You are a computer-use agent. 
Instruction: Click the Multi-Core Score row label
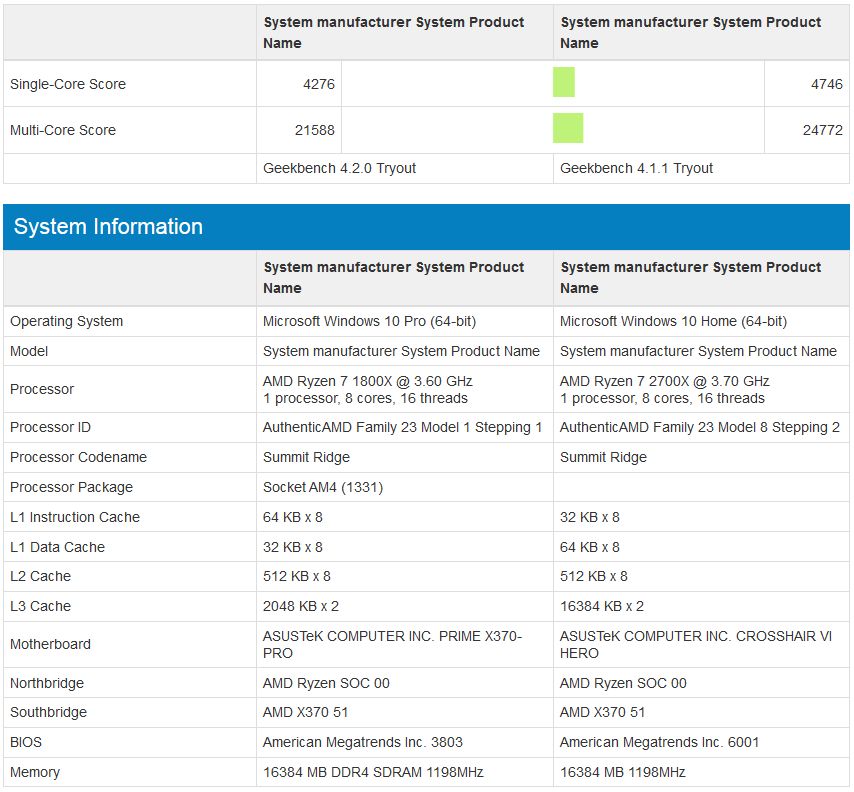pos(63,130)
